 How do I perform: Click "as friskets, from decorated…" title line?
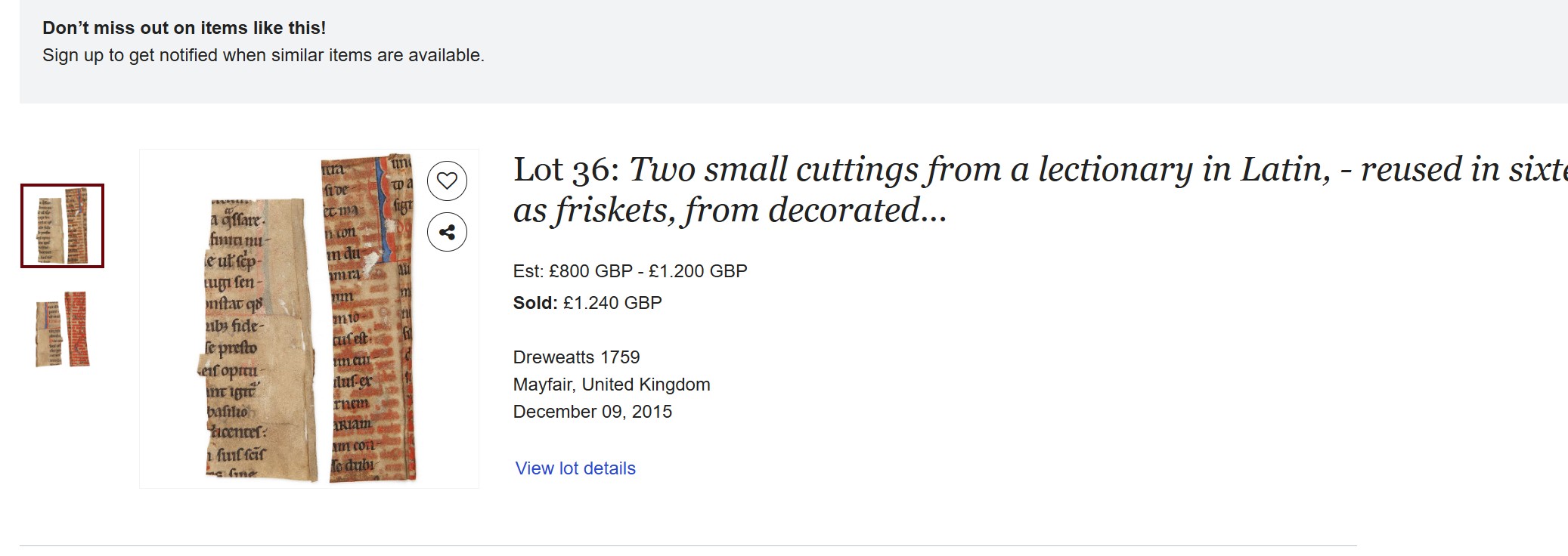tap(730, 211)
